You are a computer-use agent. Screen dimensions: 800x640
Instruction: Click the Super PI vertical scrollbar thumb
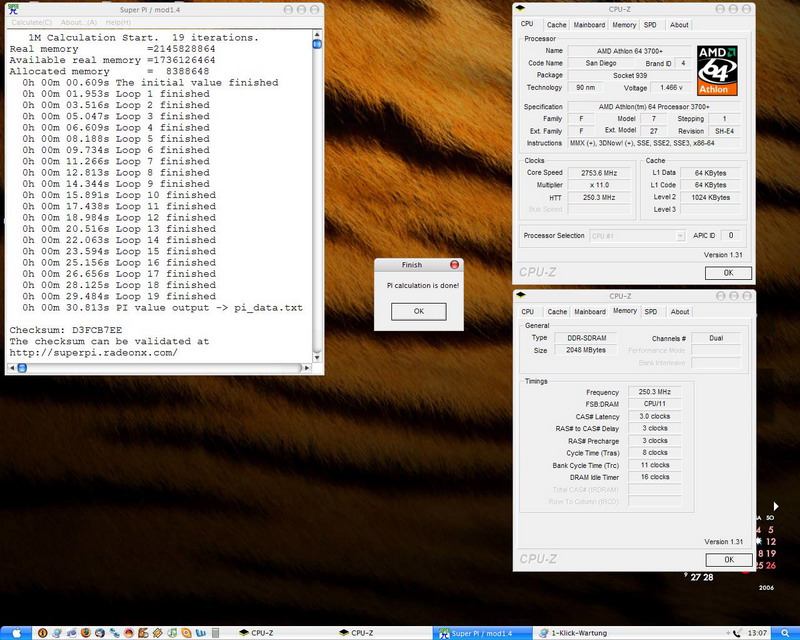point(317,44)
